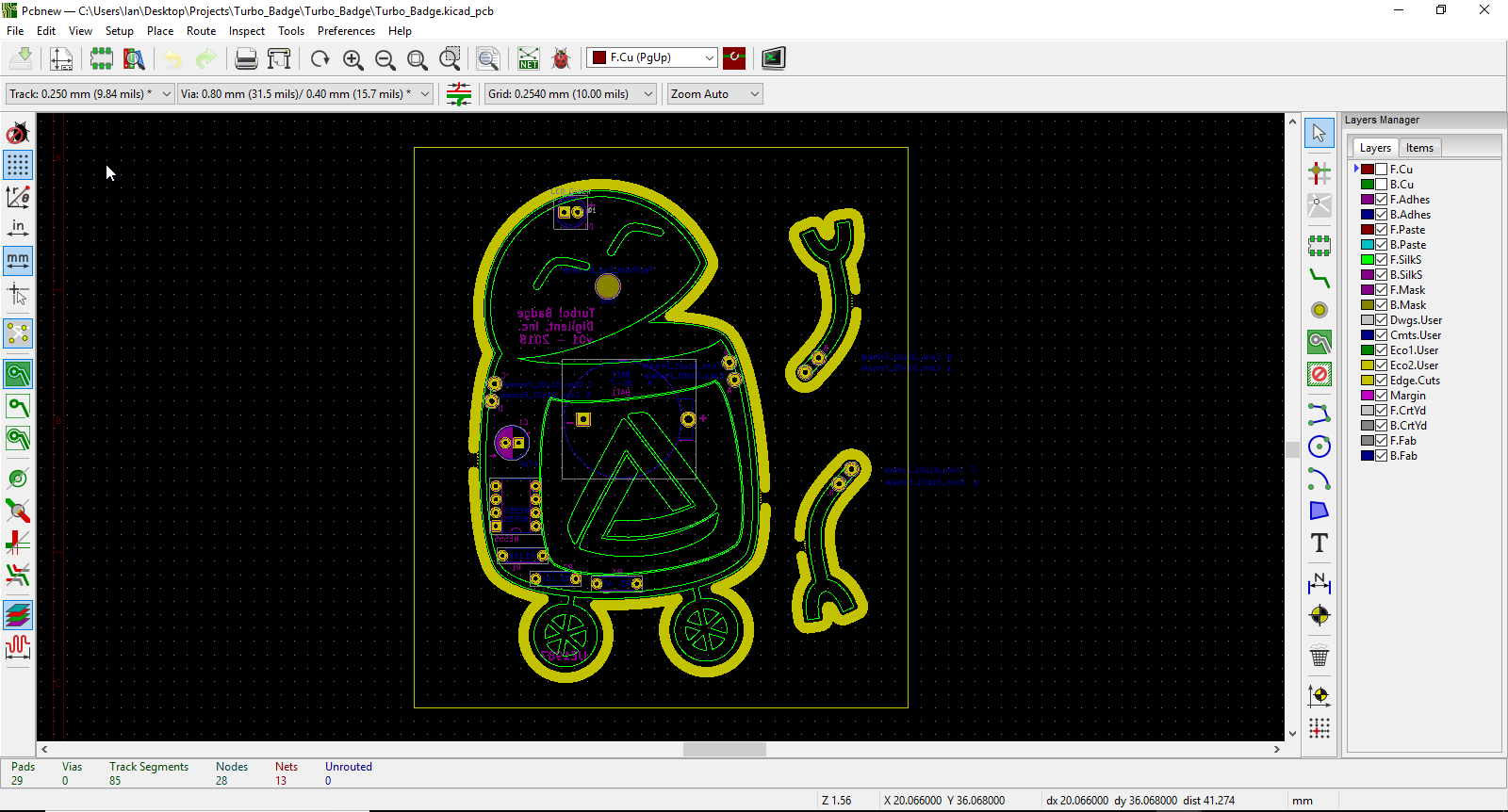The width and height of the screenshot is (1508, 812).
Task: Click the F.Cu red color swatch
Action: point(1368,170)
